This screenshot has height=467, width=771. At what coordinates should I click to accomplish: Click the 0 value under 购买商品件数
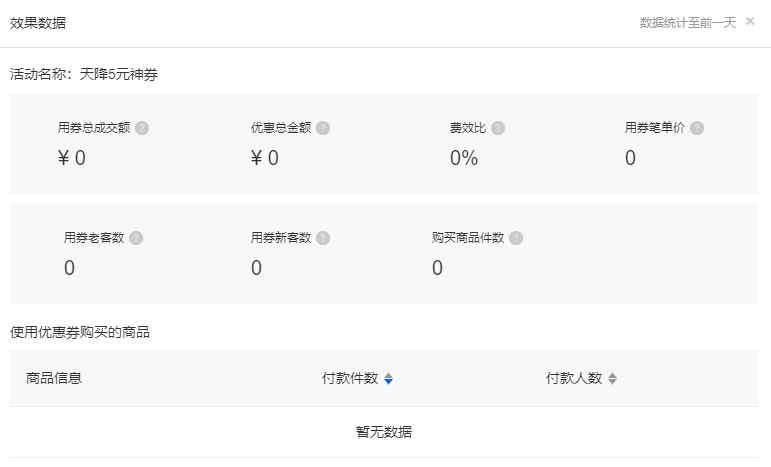(x=437, y=268)
